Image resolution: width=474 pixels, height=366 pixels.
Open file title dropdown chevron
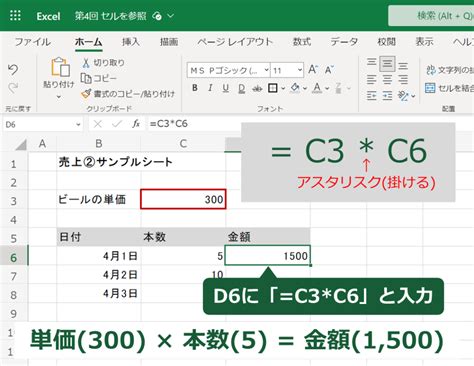[170, 16]
